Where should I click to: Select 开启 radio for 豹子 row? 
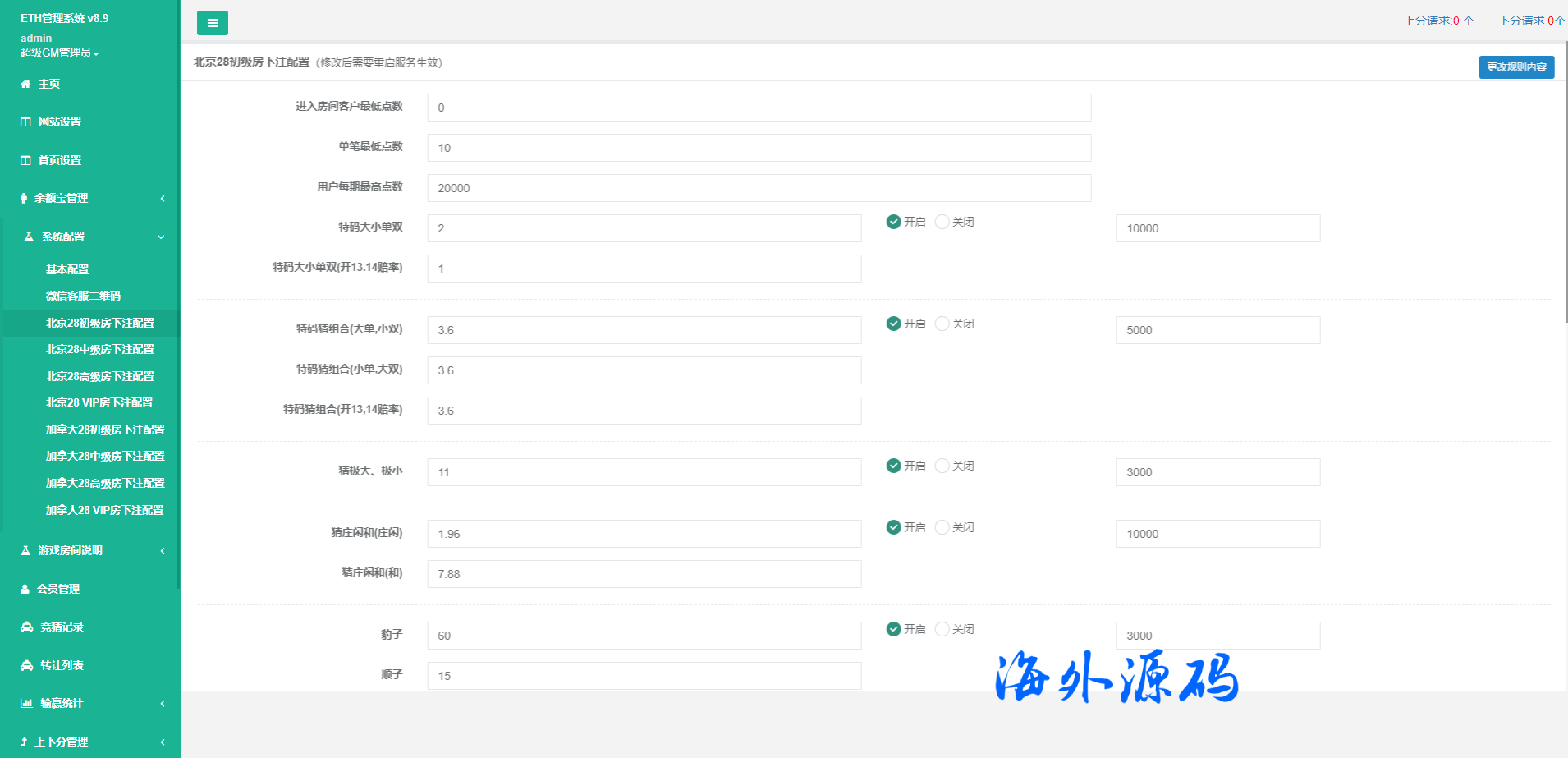tap(893, 629)
